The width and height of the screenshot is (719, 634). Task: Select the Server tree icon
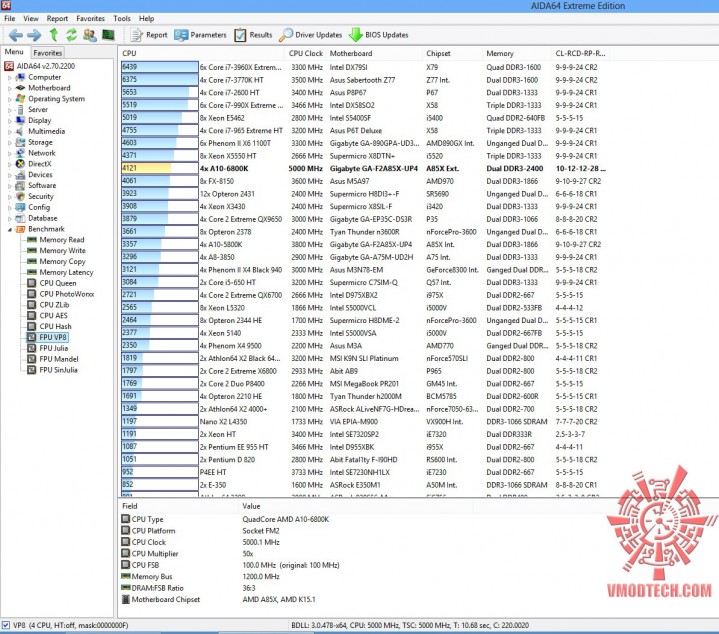point(20,110)
